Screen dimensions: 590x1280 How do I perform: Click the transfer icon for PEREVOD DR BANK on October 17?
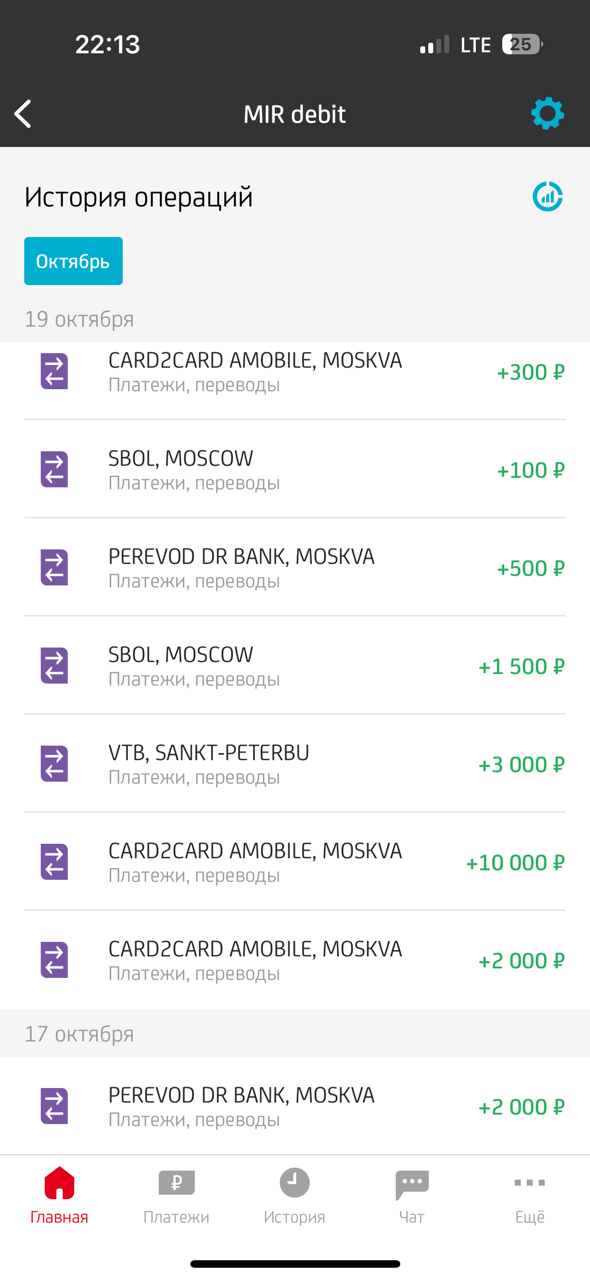click(x=54, y=1105)
